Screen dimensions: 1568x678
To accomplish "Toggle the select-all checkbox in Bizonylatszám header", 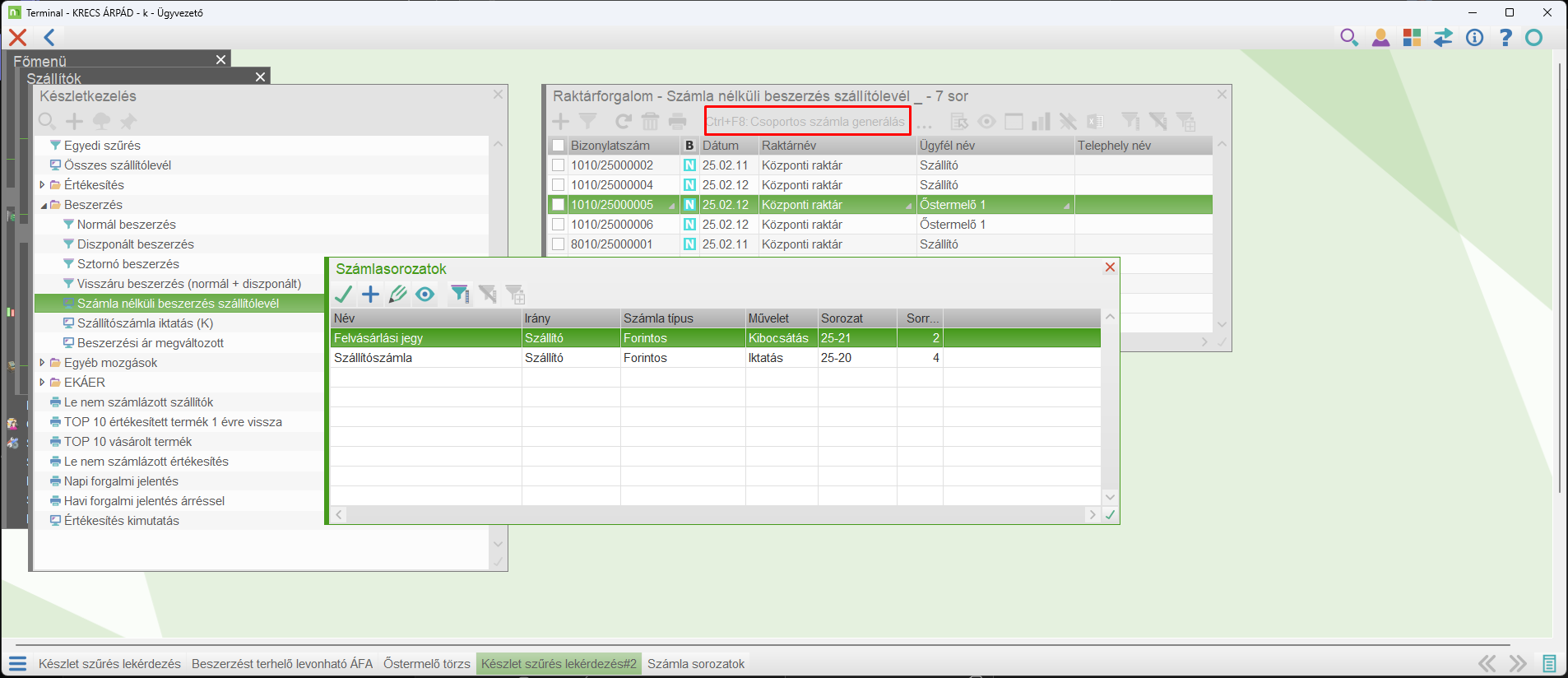I will tap(559, 146).
